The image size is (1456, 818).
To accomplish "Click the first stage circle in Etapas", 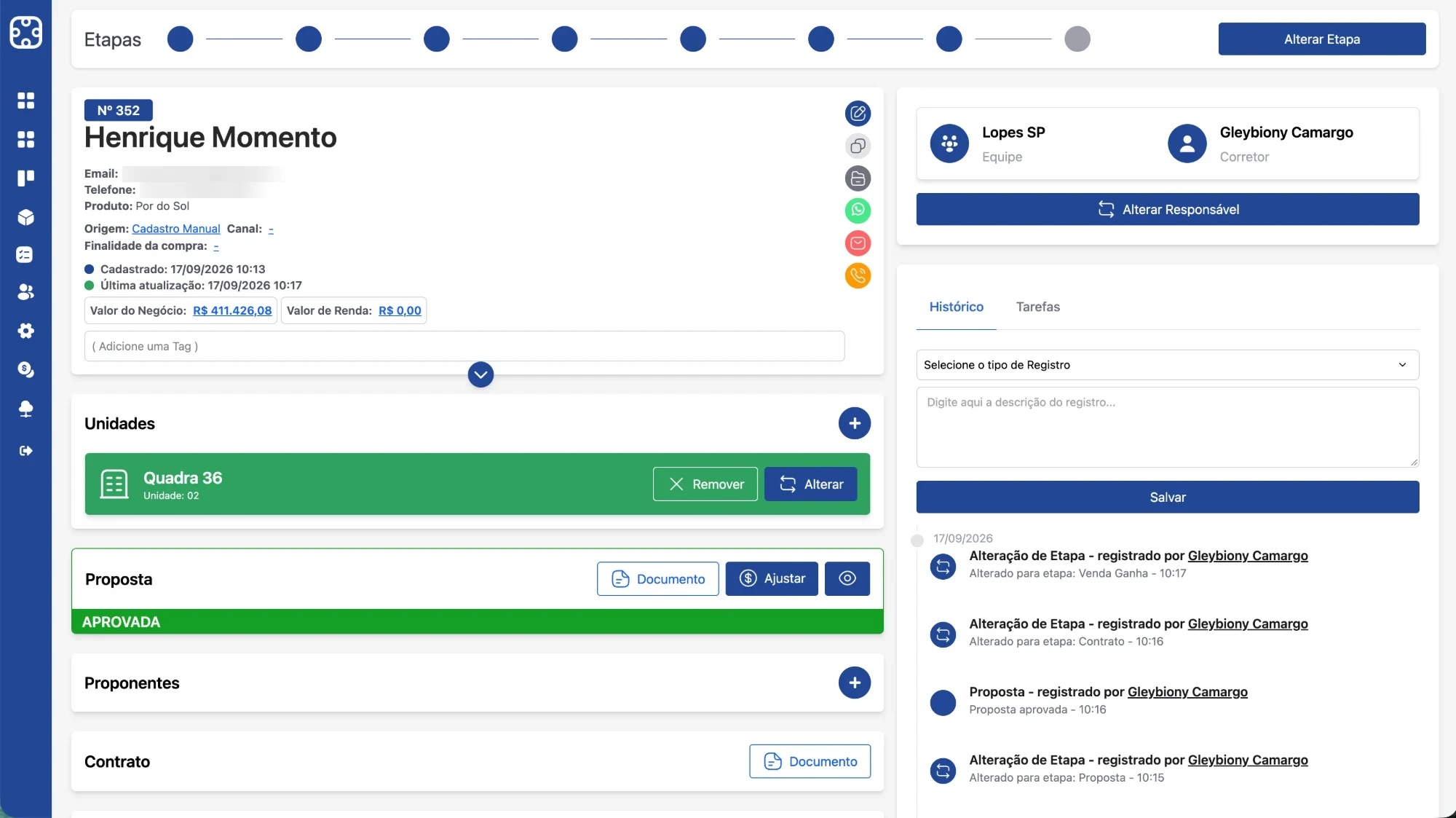I will (x=180, y=39).
